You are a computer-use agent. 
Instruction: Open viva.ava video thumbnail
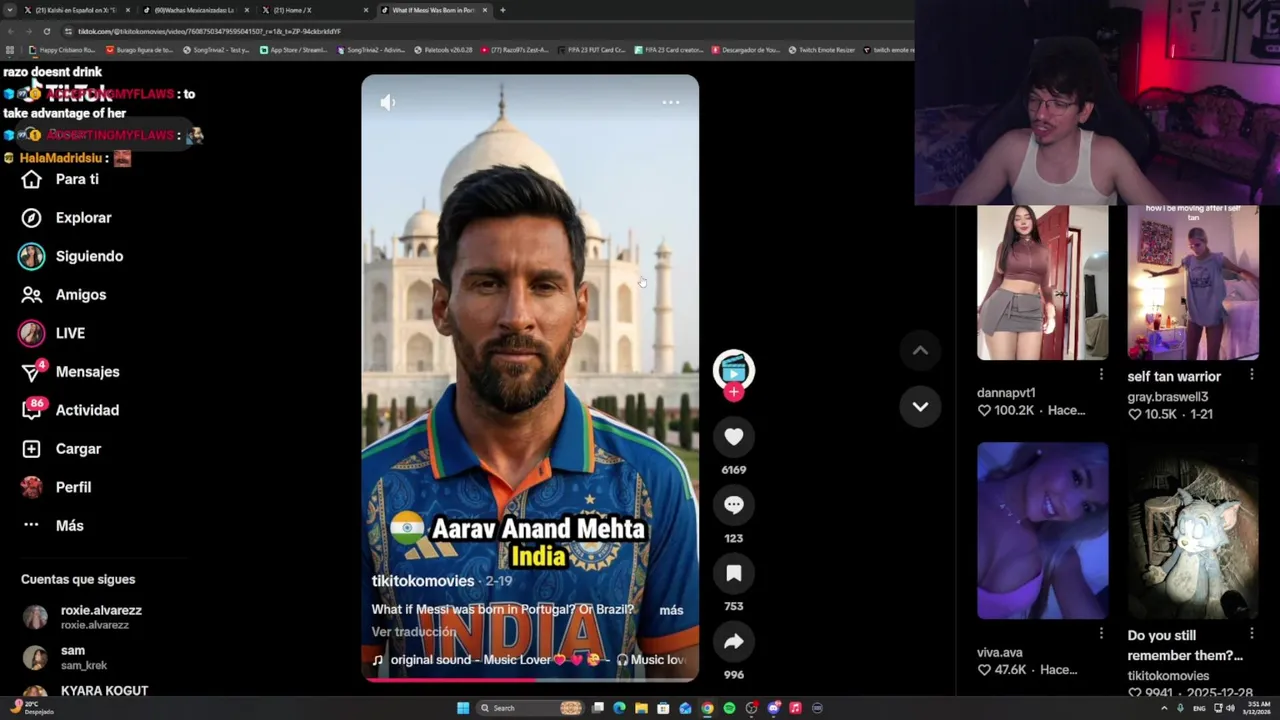point(1042,531)
